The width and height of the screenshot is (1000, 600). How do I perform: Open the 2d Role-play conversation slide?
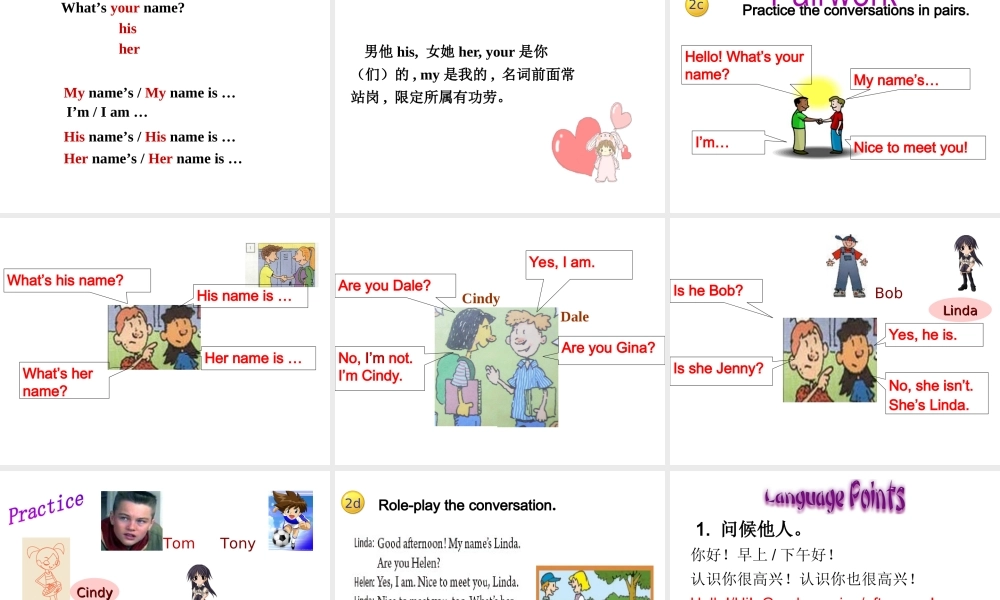(499, 536)
